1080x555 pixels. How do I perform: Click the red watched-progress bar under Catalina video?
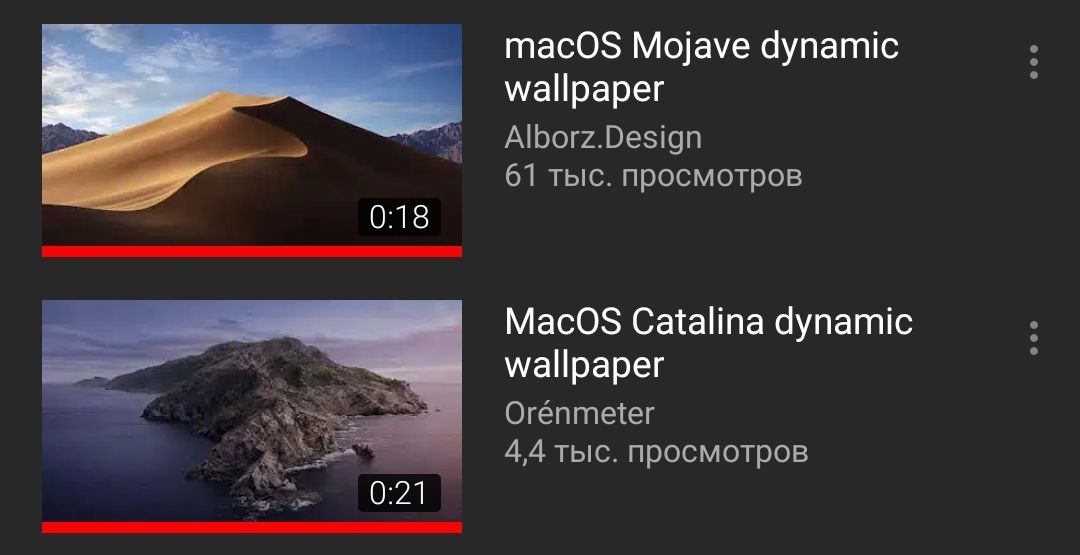point(252,527)
